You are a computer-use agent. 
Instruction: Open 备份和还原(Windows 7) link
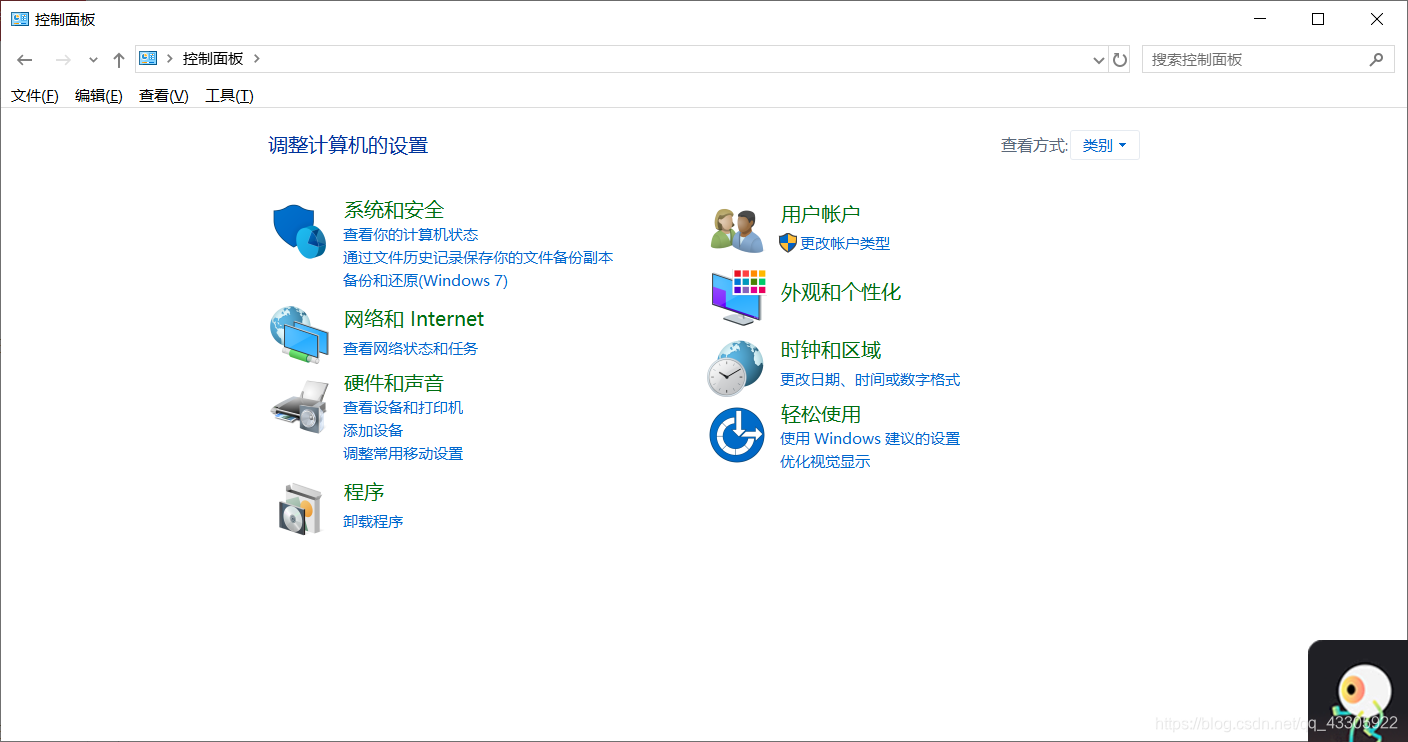tap(426, 280)
